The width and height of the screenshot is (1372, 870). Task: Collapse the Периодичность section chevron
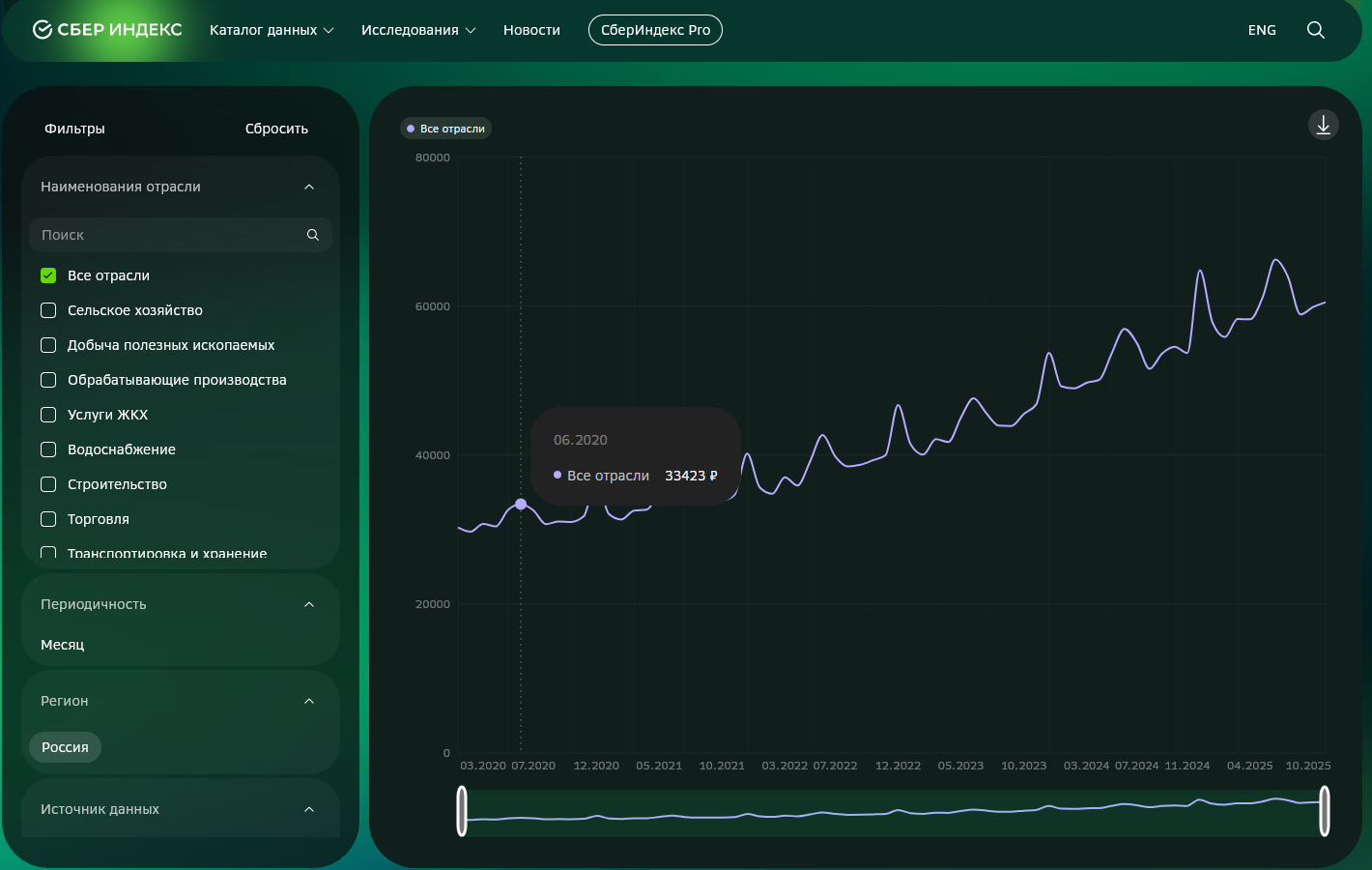(309, 604)
